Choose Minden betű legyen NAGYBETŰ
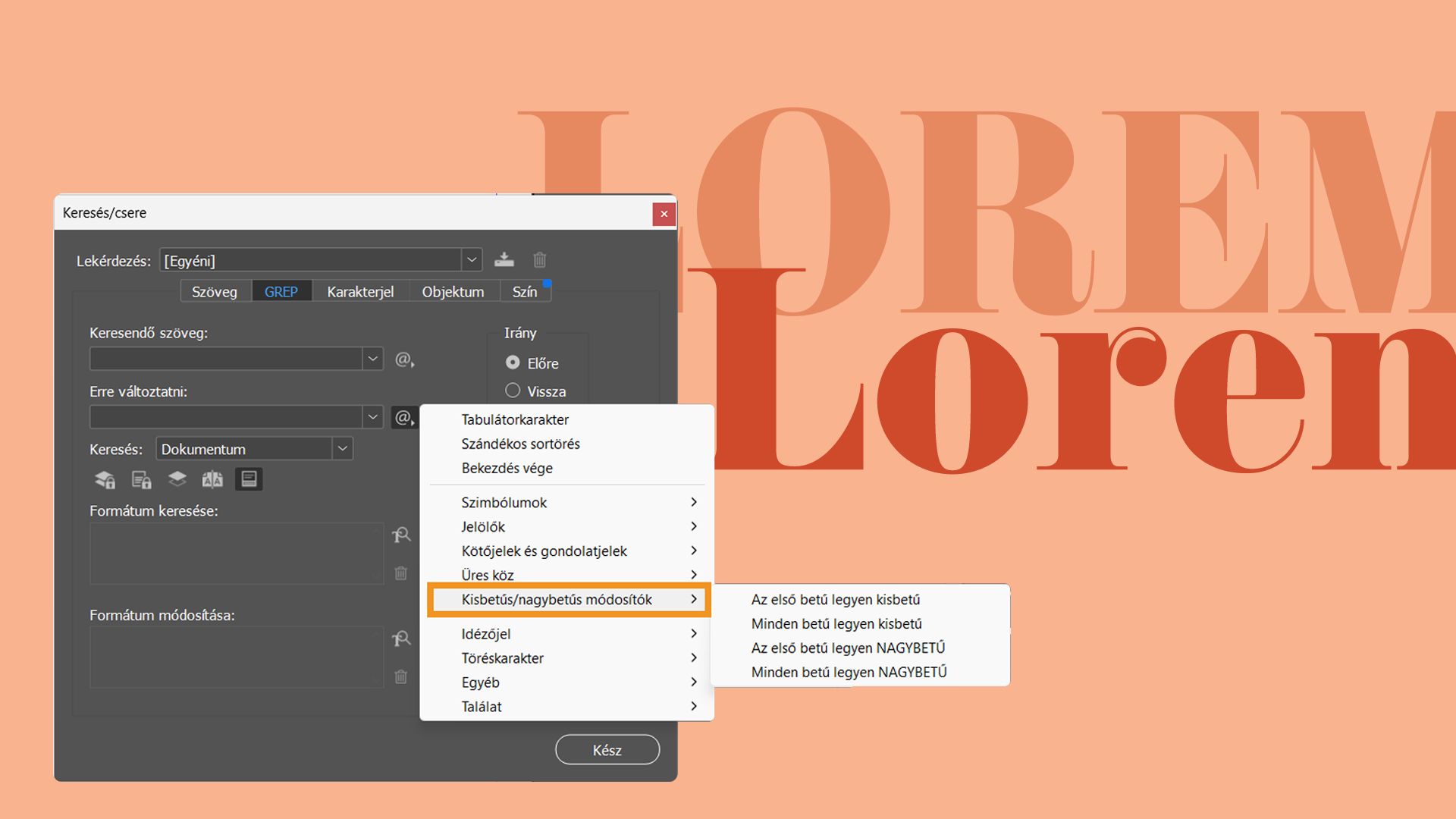The height and width of the screenshot is (819, 1456). click(849, 672)
